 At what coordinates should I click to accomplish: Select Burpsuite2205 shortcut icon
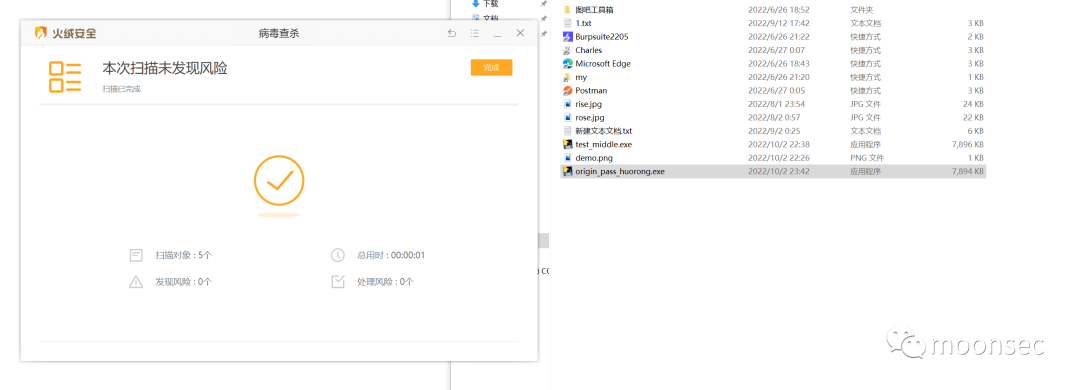568,37
